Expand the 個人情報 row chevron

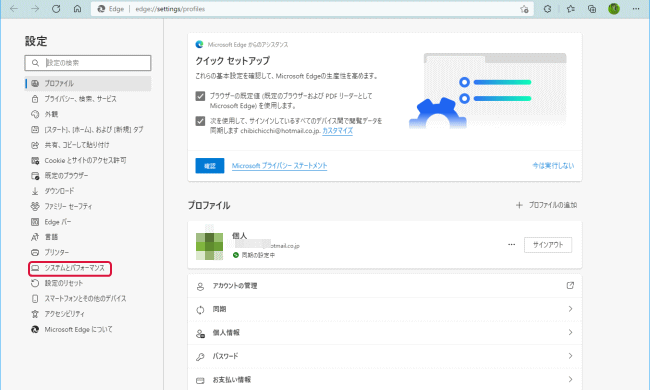click(570, 332)
